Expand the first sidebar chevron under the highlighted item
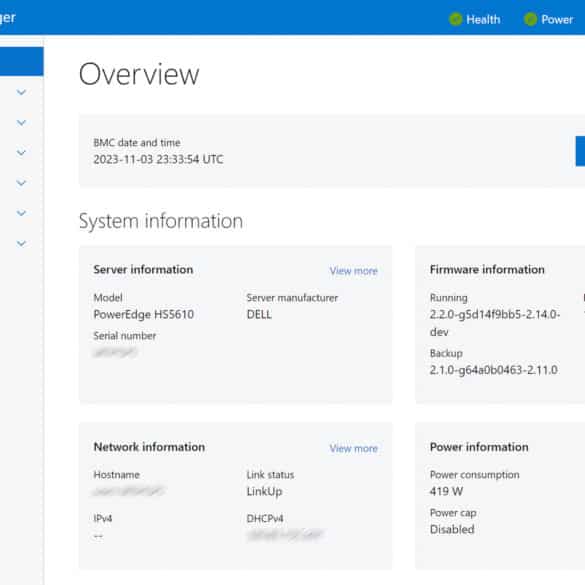The height and width of the screenshot is (585, 585). click(x=21, y=92)
